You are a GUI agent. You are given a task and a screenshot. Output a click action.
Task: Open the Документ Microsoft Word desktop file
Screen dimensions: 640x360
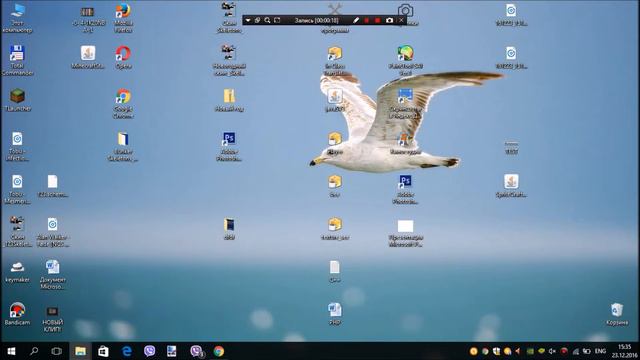tap(52, 274)
